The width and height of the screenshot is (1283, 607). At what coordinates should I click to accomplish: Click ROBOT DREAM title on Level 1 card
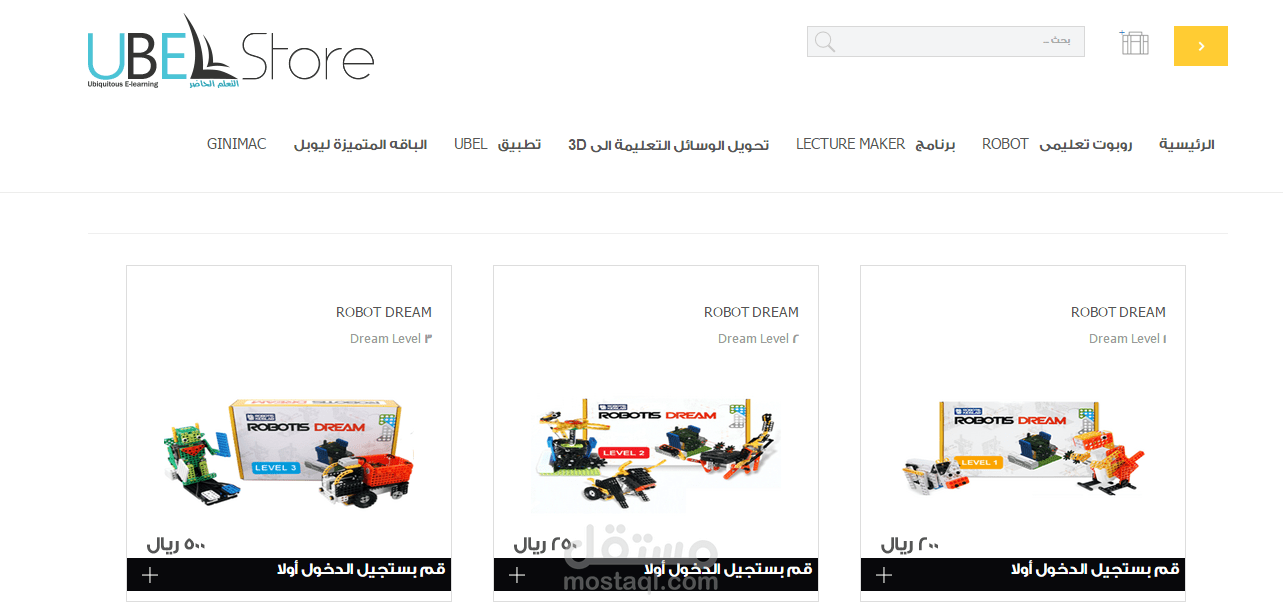point(1118,312)
